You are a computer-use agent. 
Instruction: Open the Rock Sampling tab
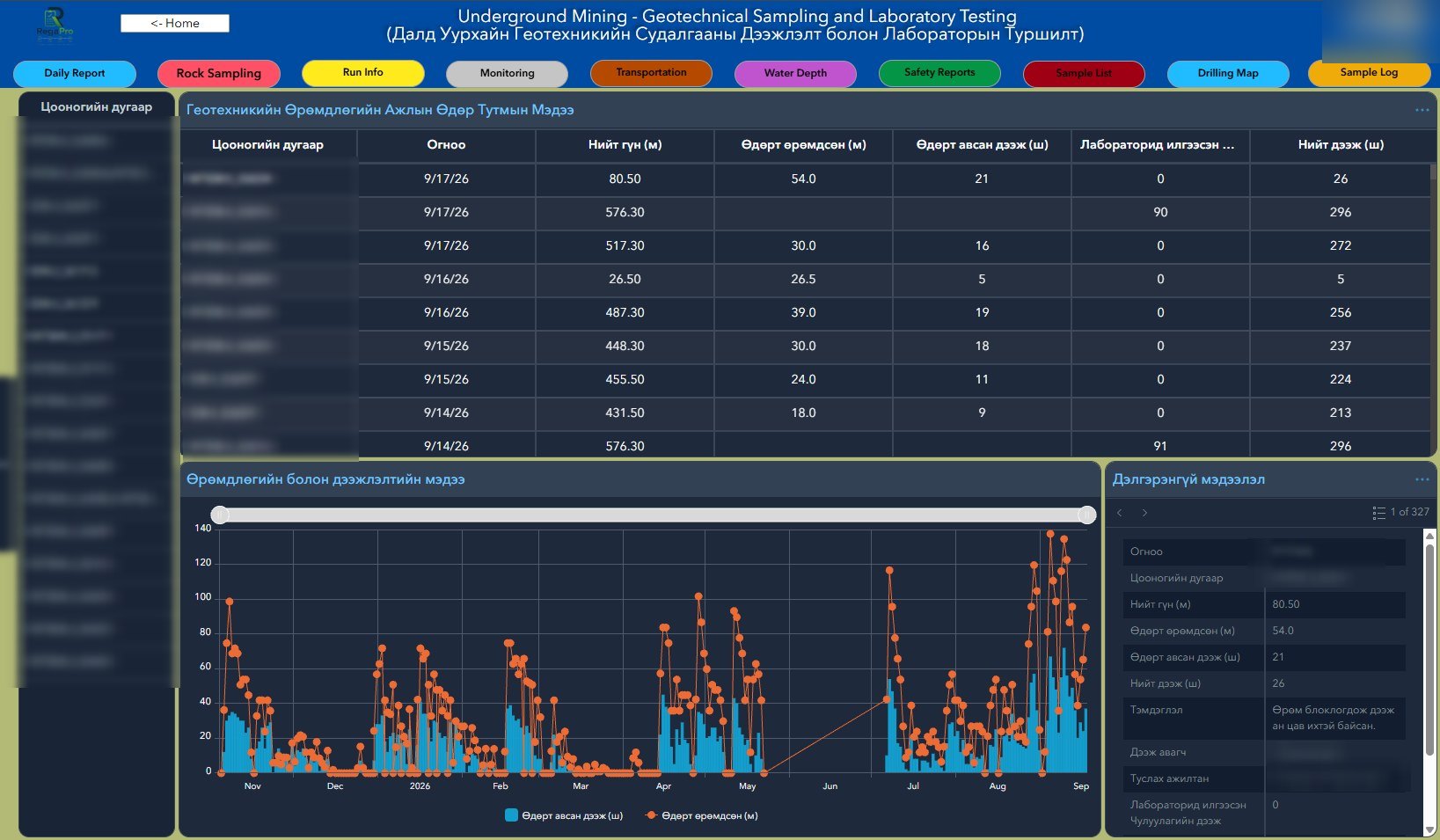pos(219,73)
